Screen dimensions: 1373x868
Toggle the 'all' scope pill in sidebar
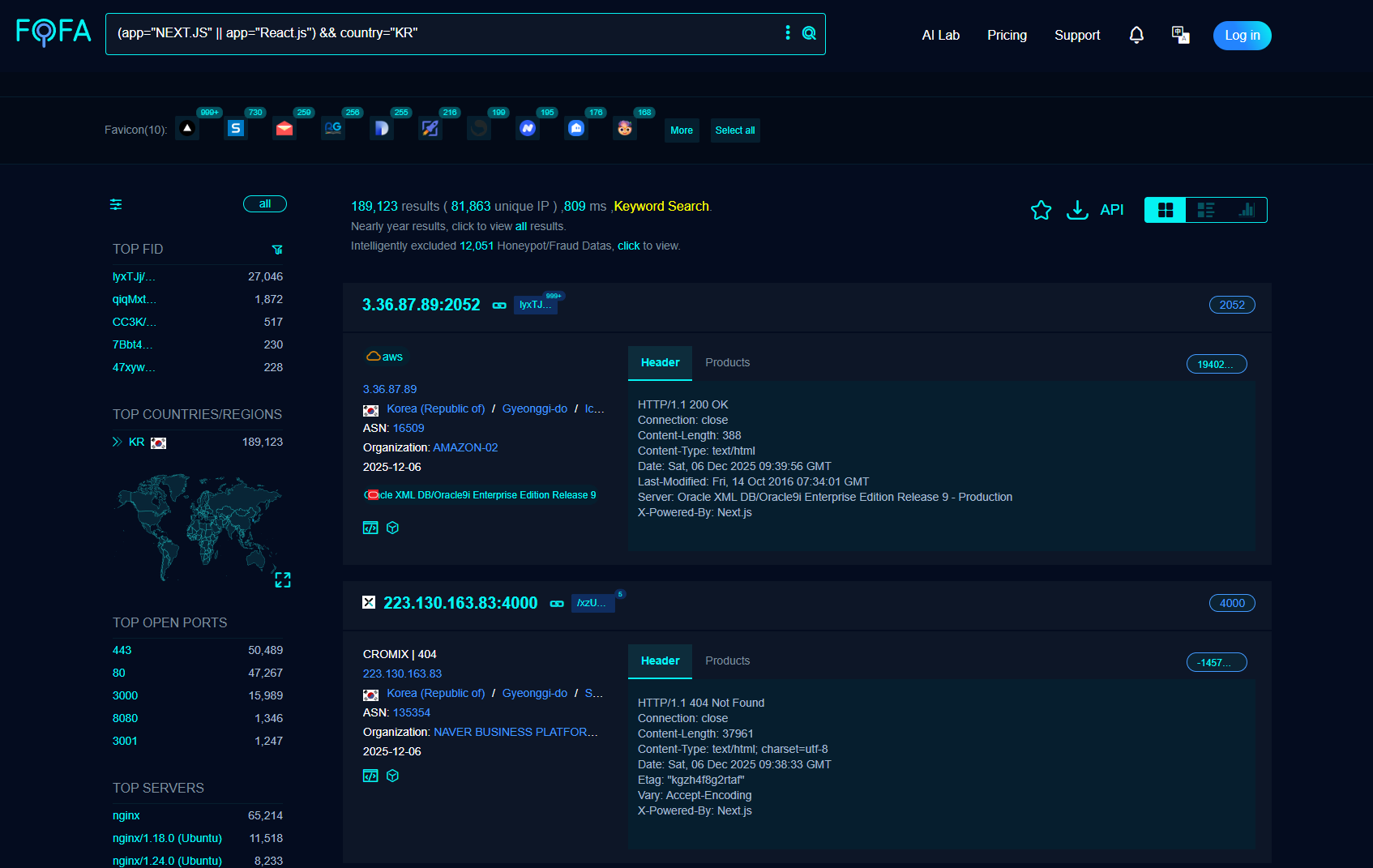point(264,203)
